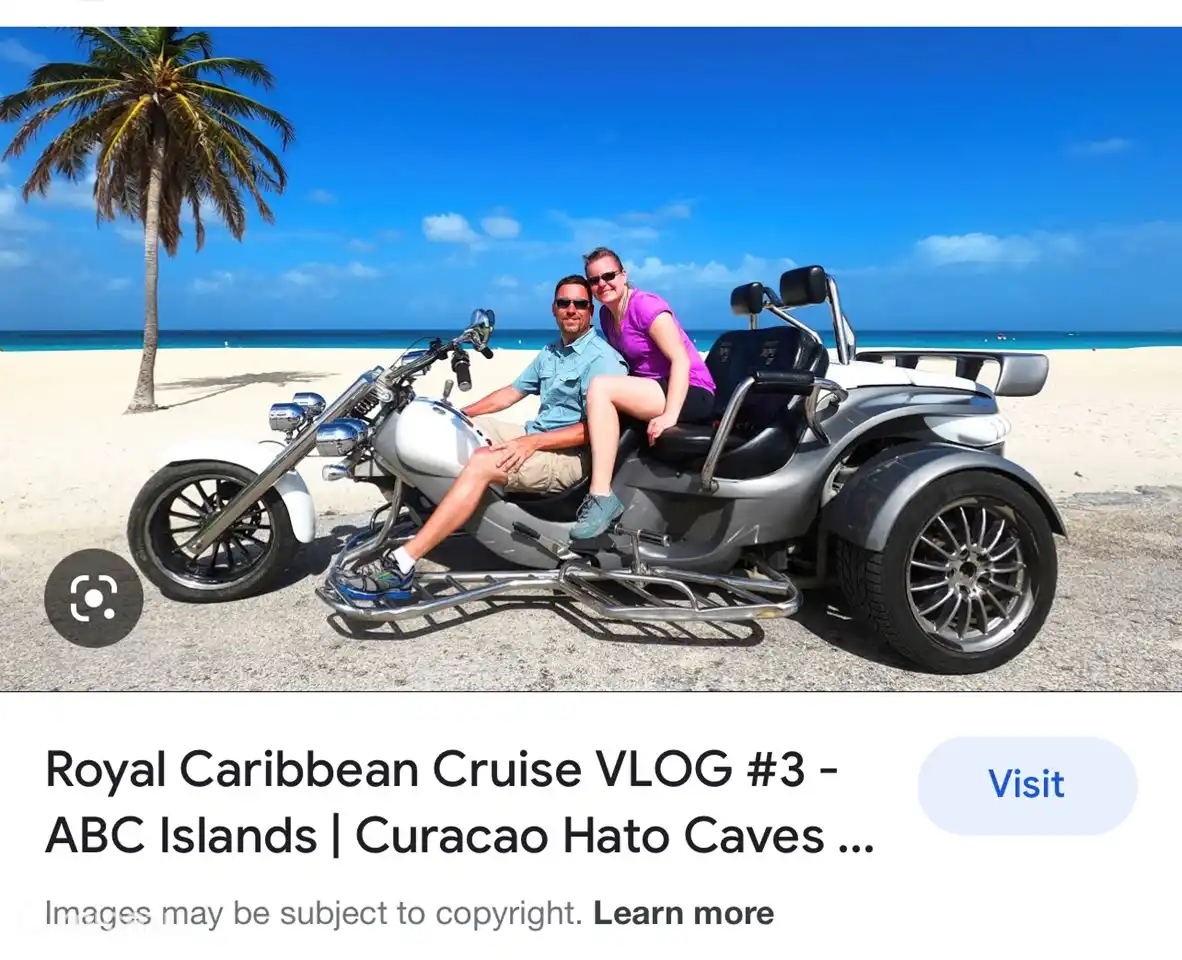This screenshot has height=960, width=1182.
Task: Tap the trike beach photo preview
Action: (x=591, y=359)
